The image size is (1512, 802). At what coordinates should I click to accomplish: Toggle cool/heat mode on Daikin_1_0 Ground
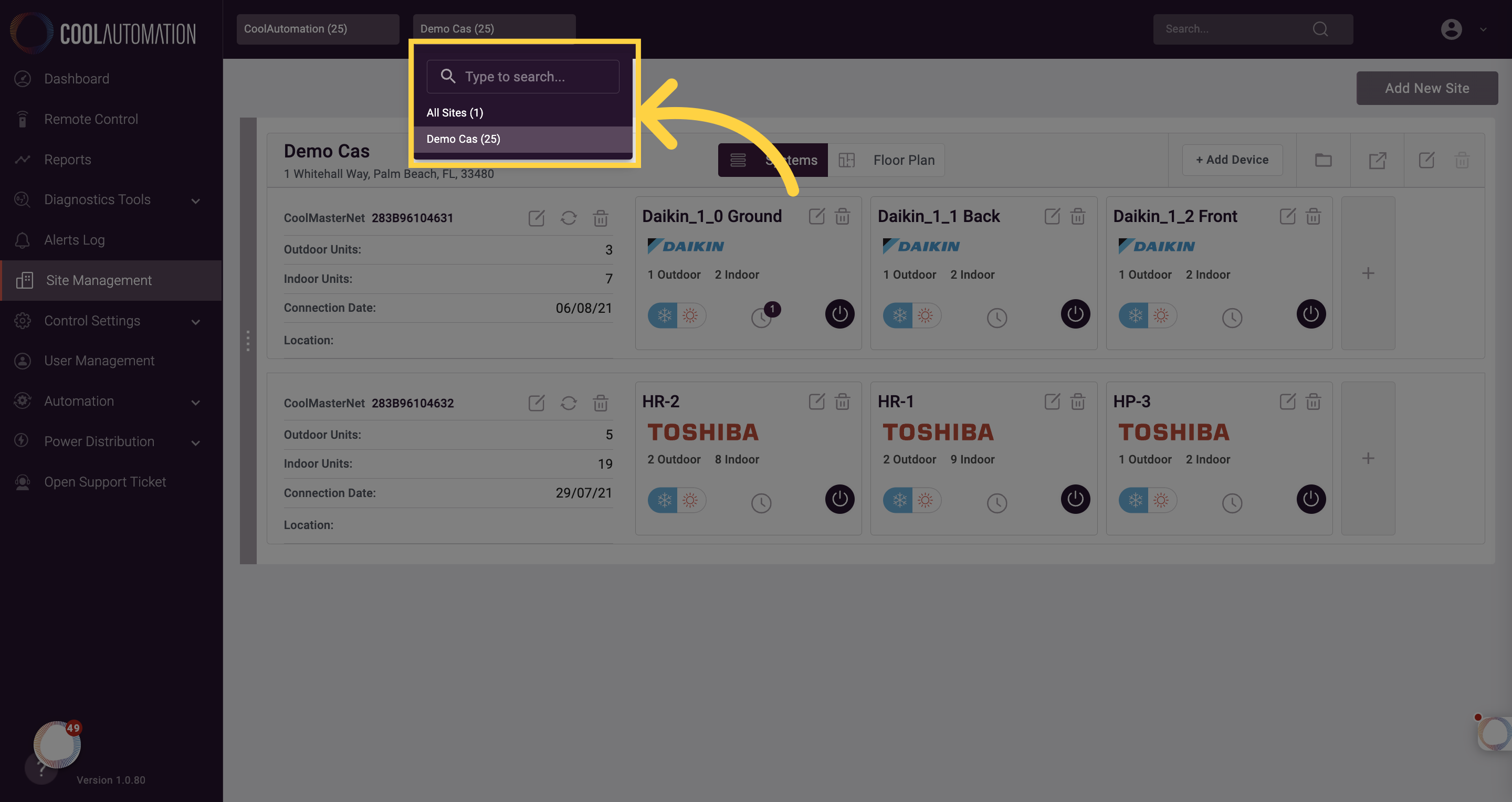click(677, 315)
